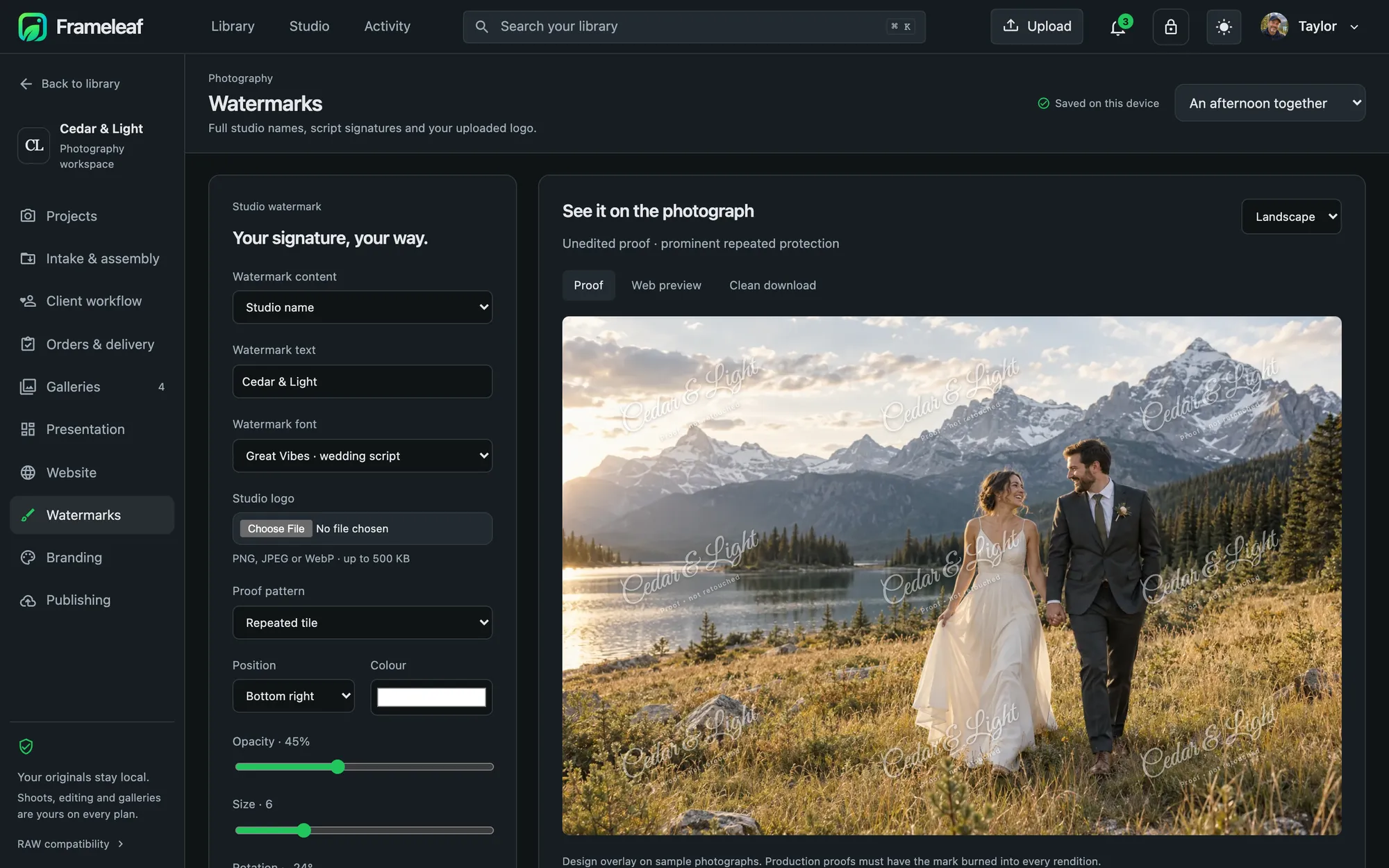
Task: Click Back to library link
Action: 70,83
